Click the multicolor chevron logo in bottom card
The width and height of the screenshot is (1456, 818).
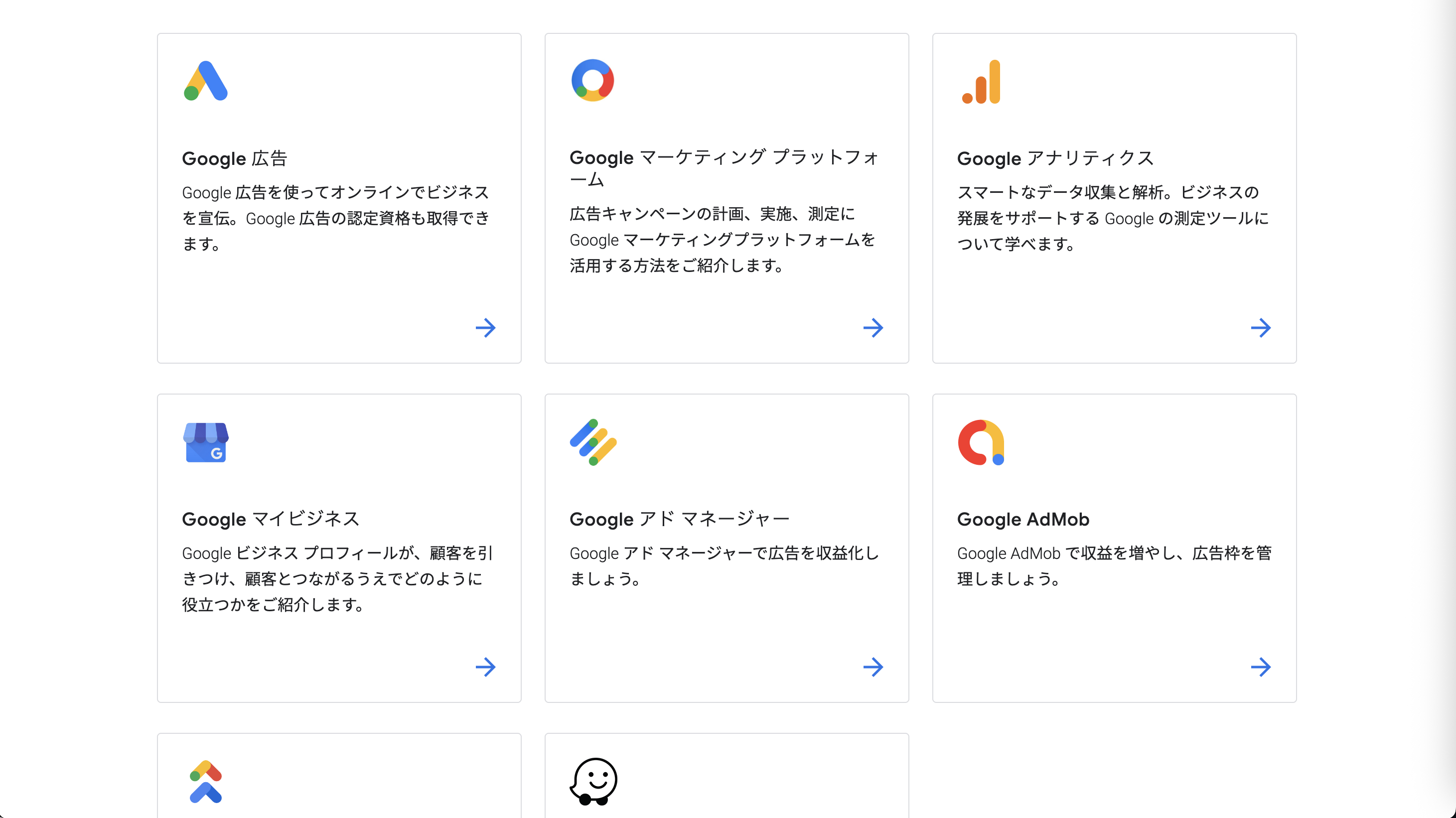point(206,782)
